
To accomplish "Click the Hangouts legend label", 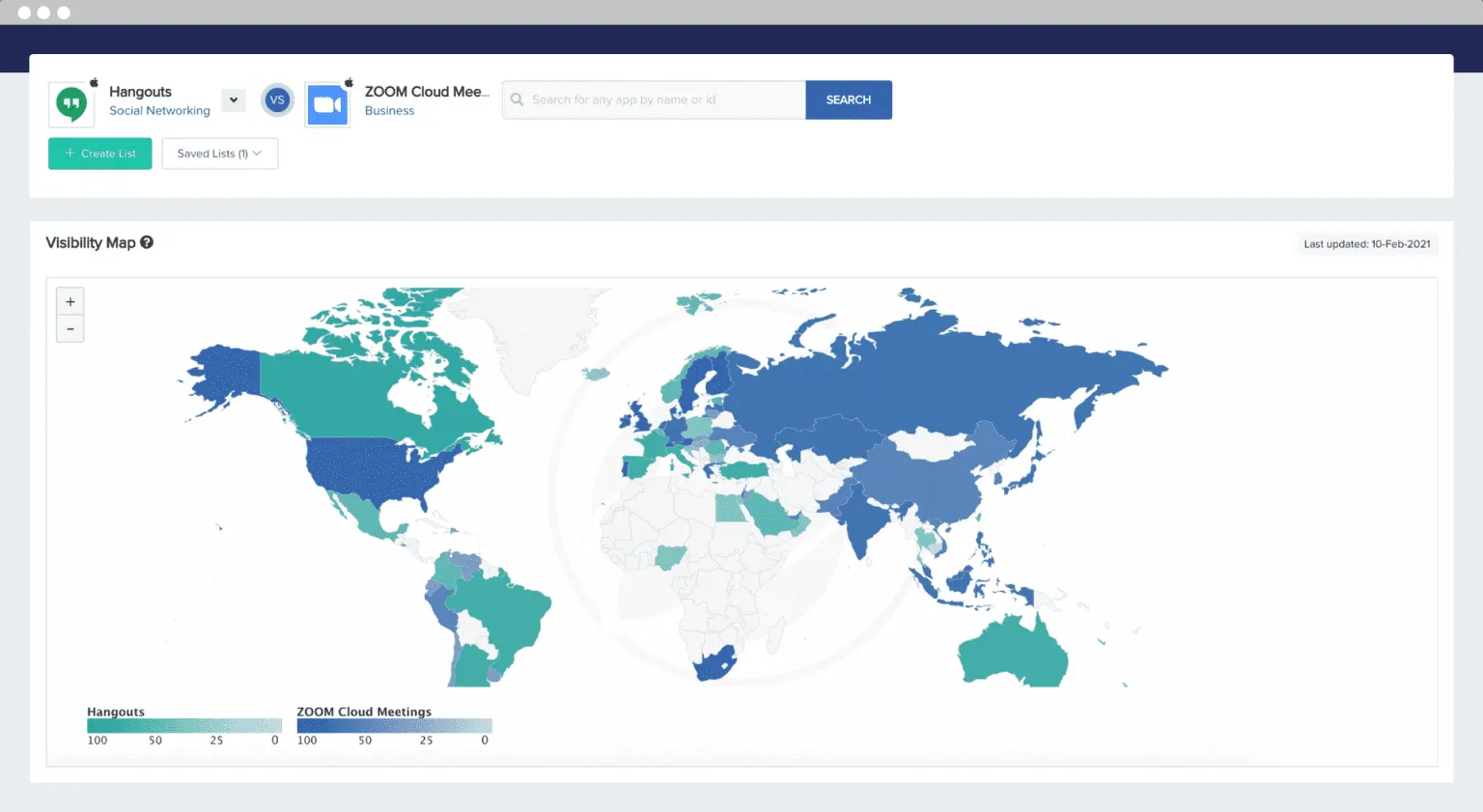I will [116, 712].
